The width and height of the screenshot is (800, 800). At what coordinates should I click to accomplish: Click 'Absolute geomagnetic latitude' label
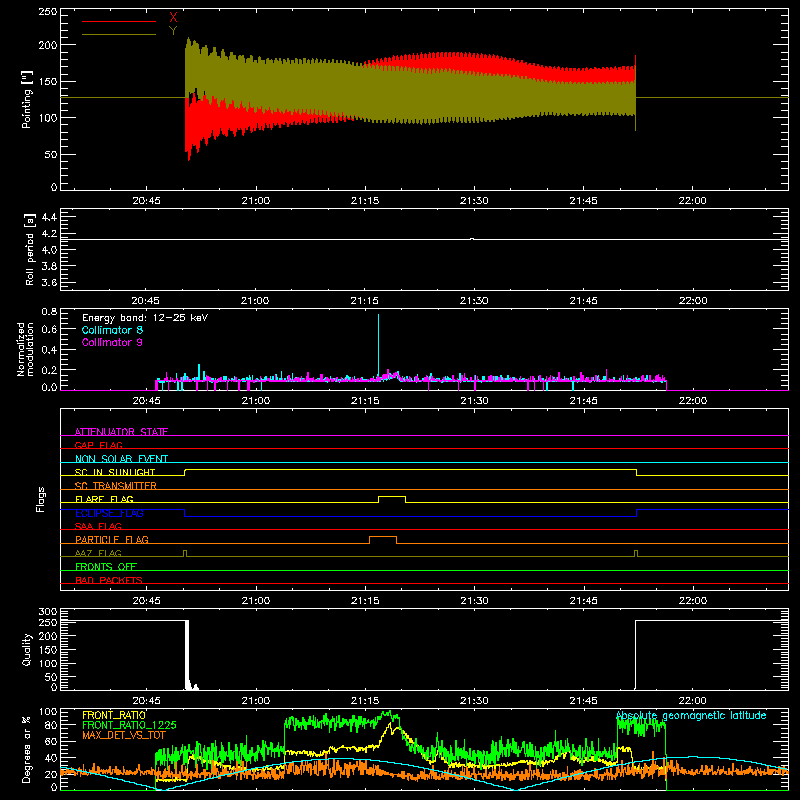[x=691, y=715]
